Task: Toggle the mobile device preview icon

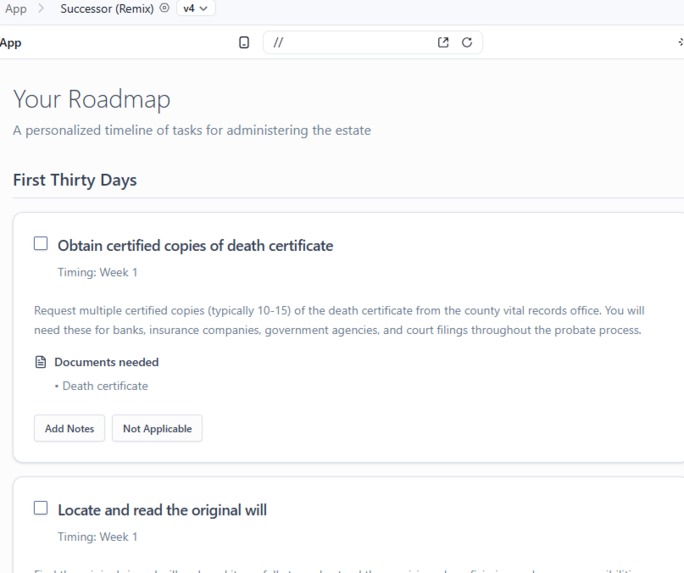Action: pos(244,43)
